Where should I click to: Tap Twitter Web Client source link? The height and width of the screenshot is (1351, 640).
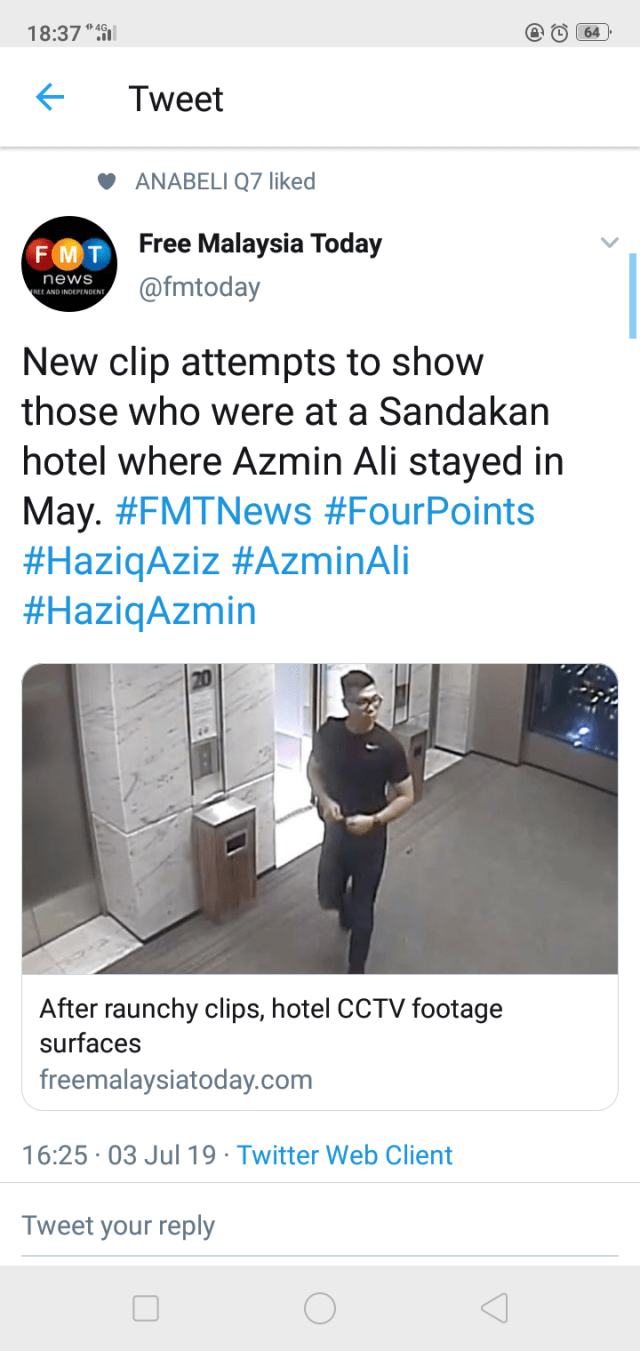(x=345, y=1155)
